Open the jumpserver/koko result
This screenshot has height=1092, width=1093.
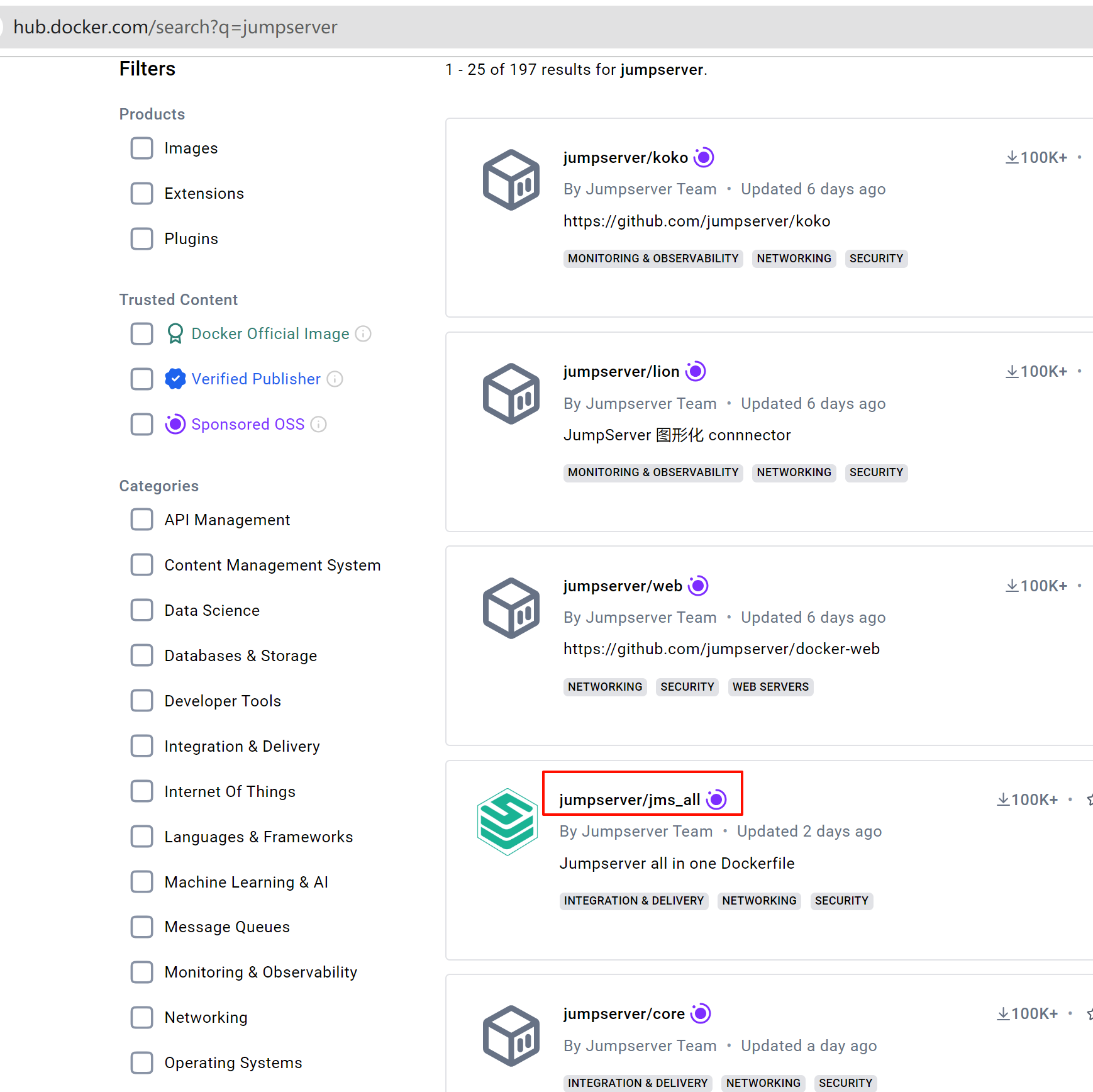[625, 158]
